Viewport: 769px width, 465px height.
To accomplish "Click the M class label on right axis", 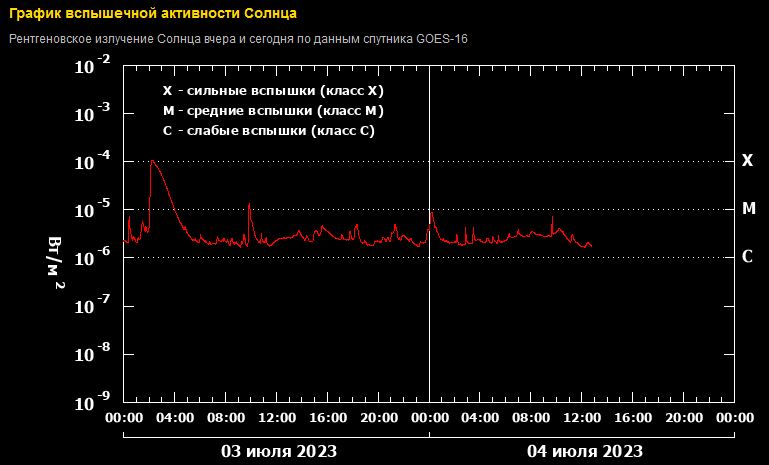I will pyautogui.click(x=748, y=209).
